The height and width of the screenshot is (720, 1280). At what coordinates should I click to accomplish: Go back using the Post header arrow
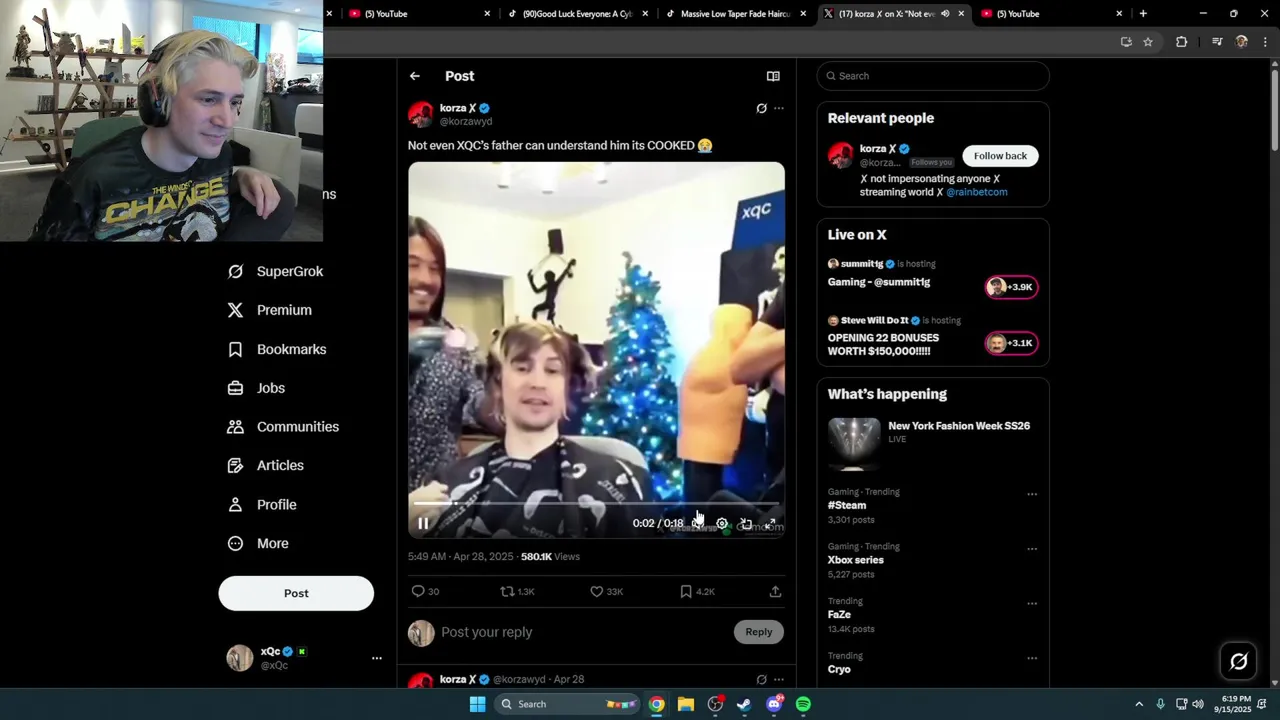tap(414, 76)
